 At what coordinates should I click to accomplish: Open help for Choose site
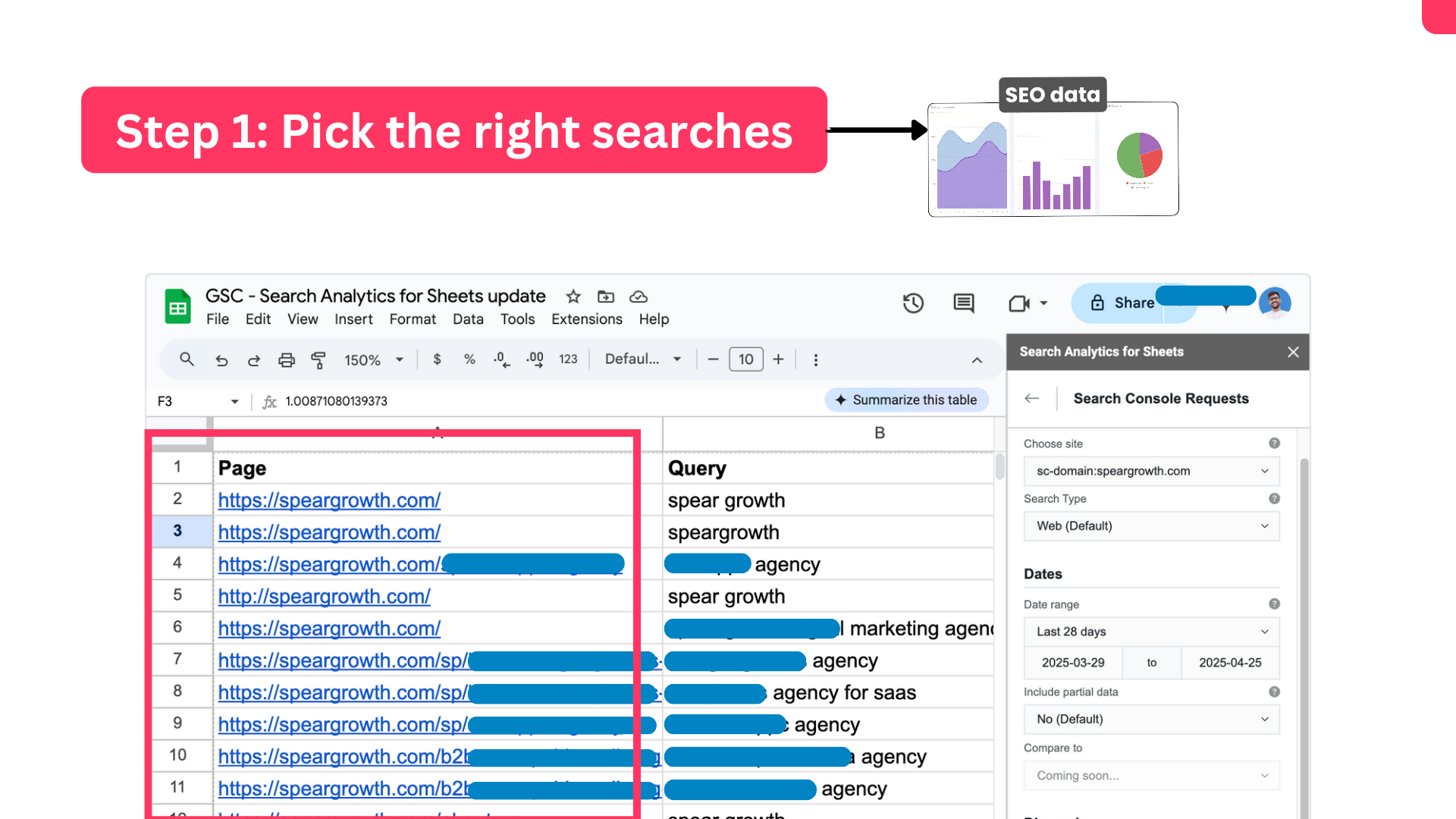click(1274, 443)
